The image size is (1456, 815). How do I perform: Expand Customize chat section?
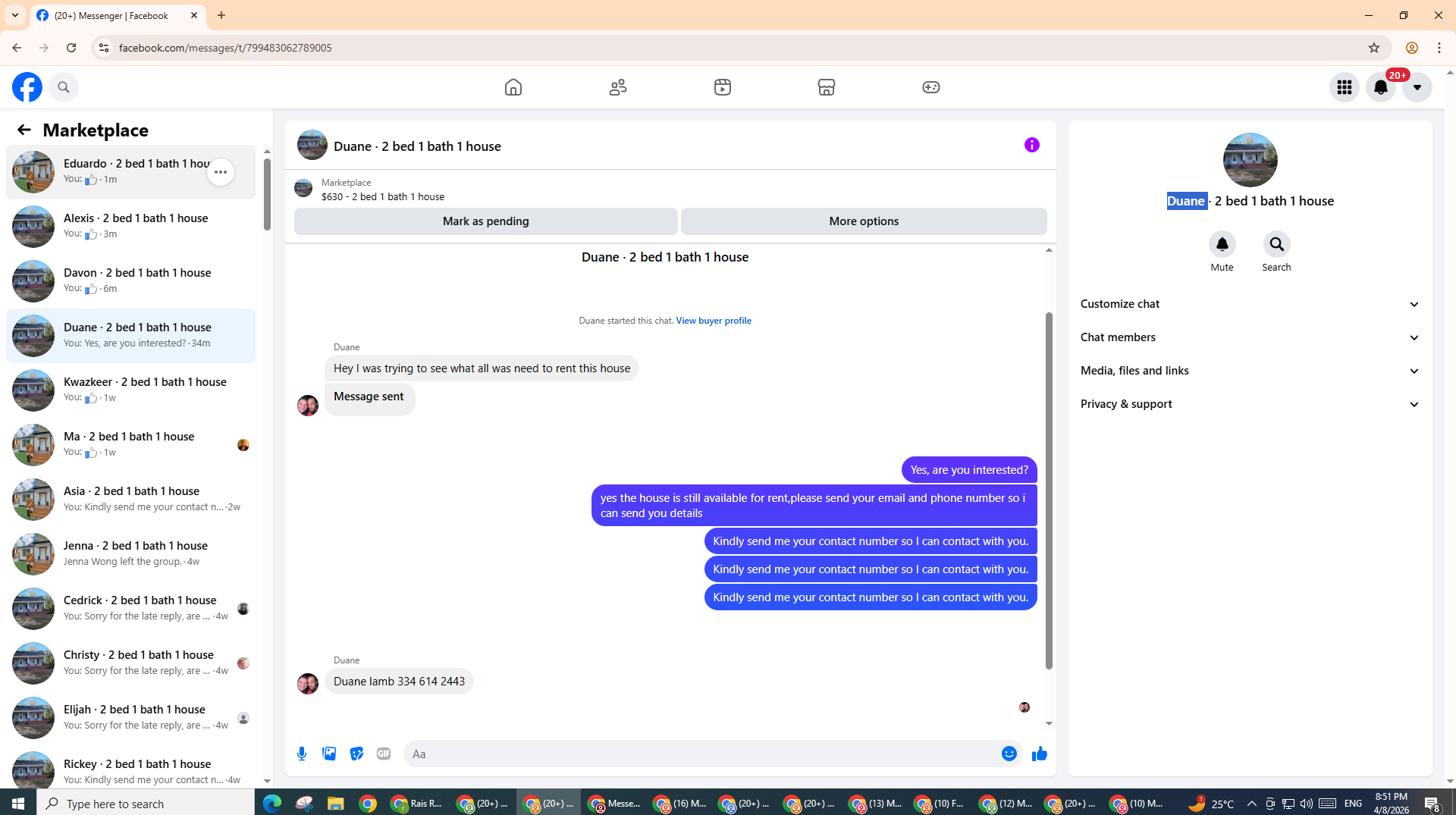[x=1250, y=304]
